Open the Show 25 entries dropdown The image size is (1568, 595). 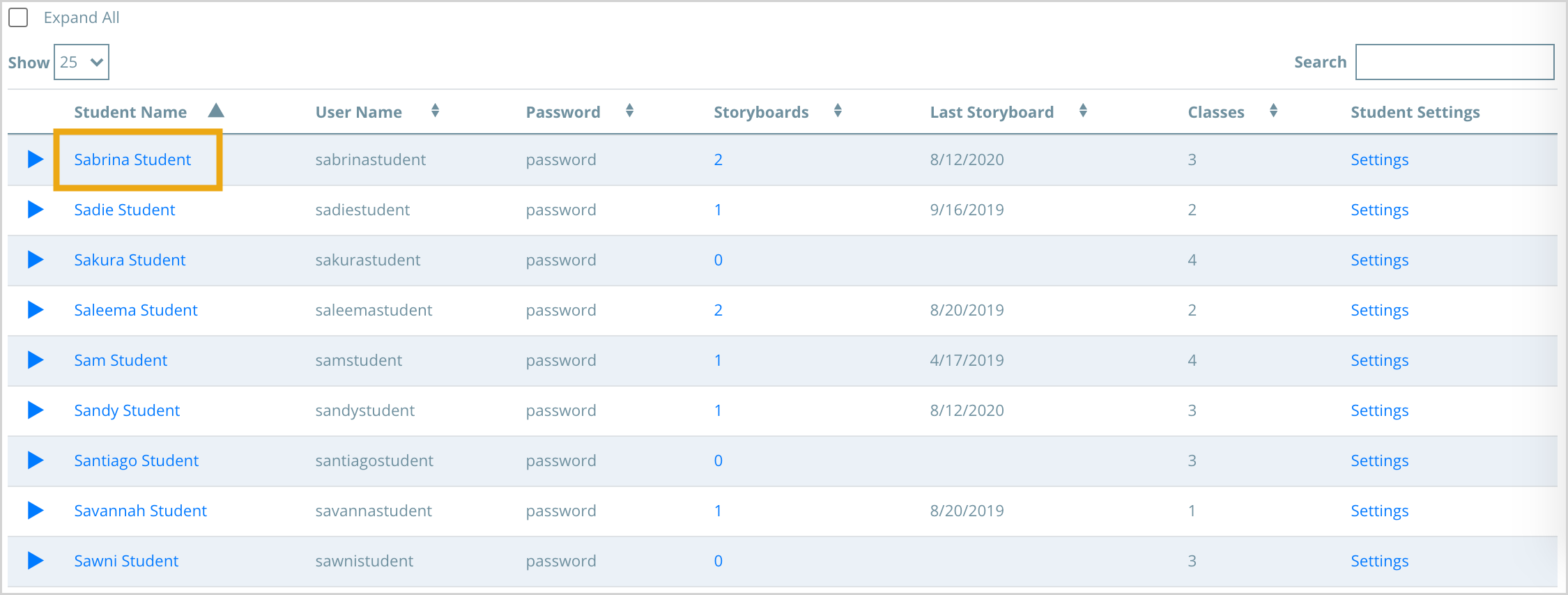pyautogui.click(x=82, y=62)
